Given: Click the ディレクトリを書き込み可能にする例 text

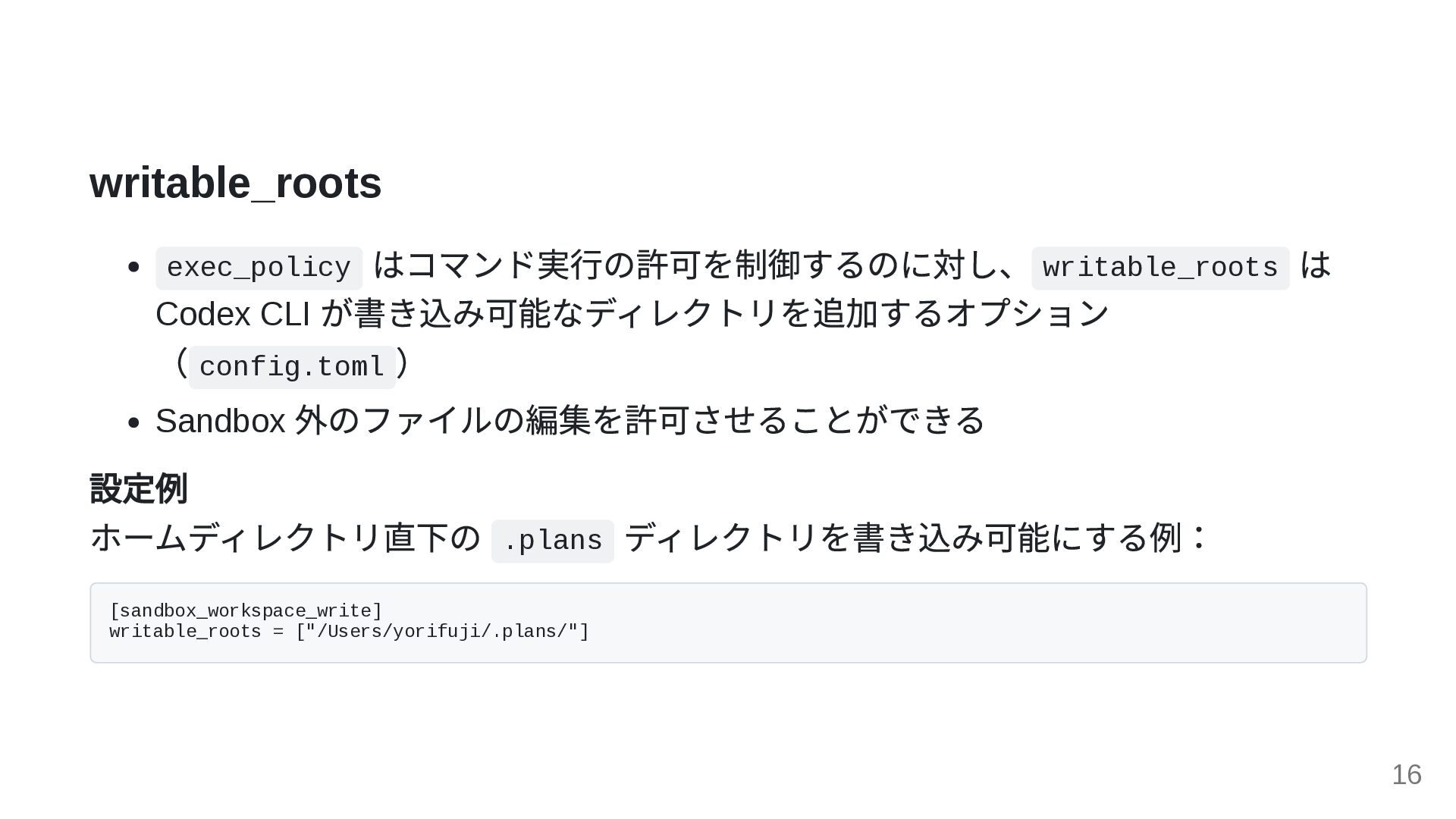Looking at the screenshot, I should click(x=902, y=538).
